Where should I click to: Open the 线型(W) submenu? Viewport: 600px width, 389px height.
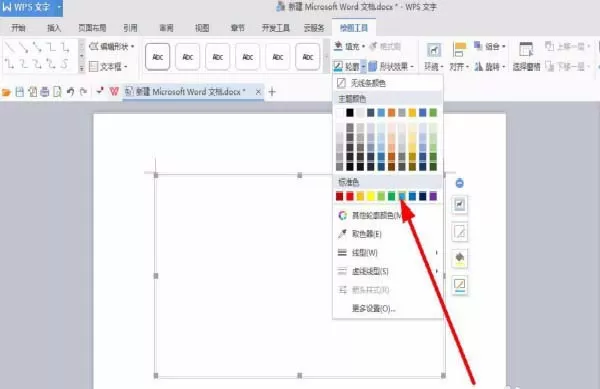tap(388, 252)
